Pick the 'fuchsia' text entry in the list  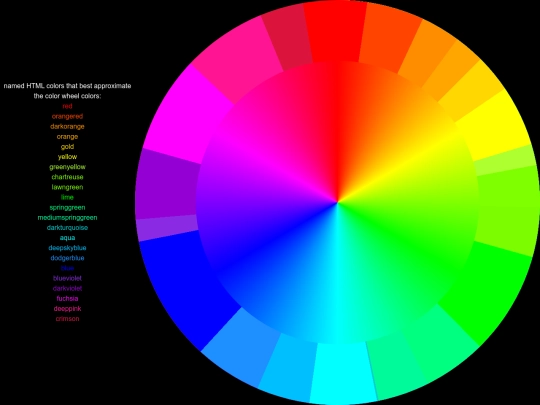coord(68,299)
